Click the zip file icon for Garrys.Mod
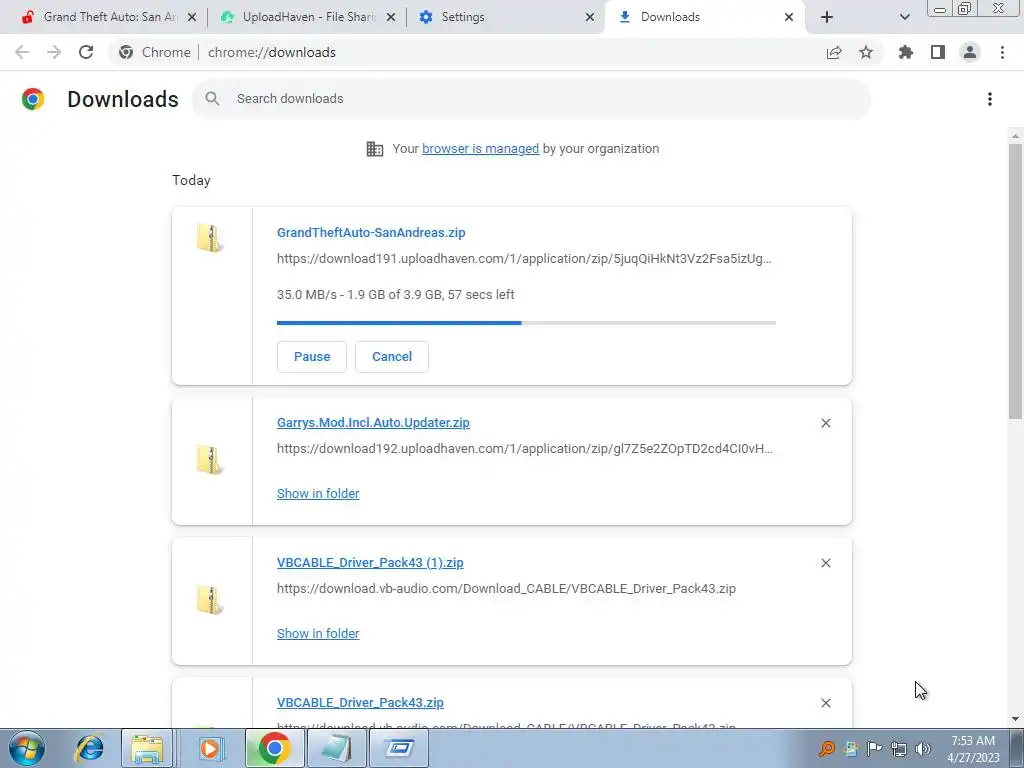The width and height of the screenshot is (1024, 768). [210, 460]
